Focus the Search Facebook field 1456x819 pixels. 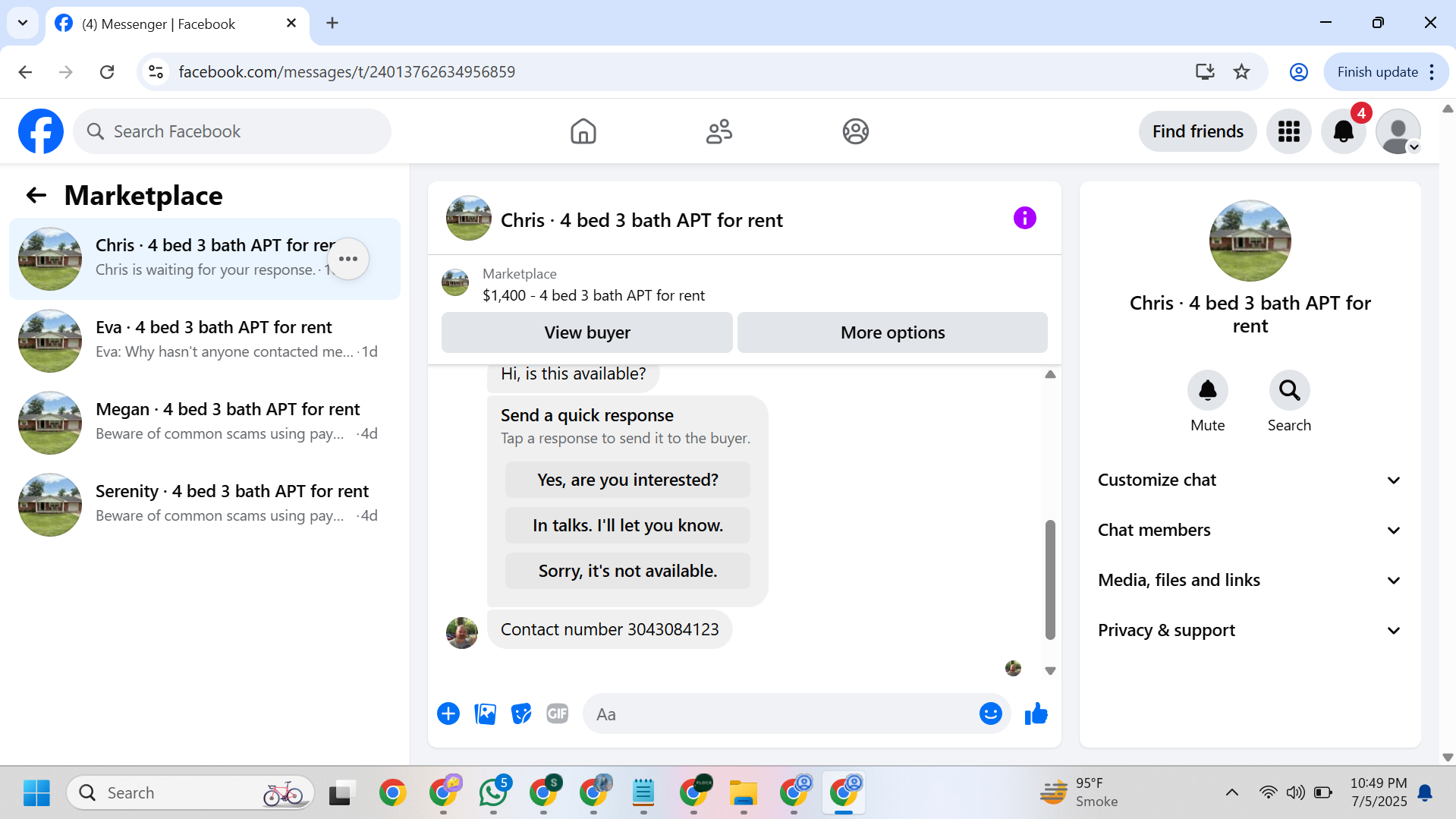click(232, 131)
